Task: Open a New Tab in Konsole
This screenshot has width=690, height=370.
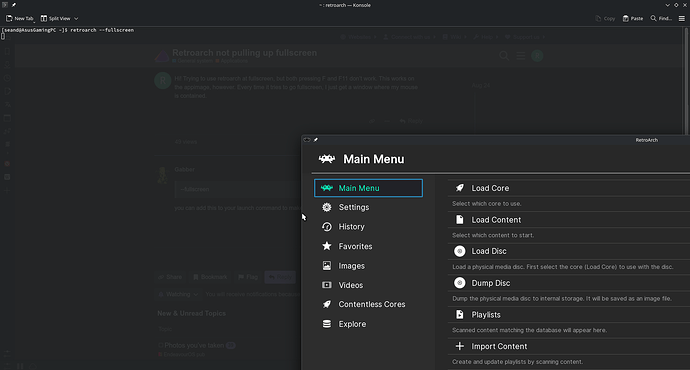Action: tap(19, 18)
